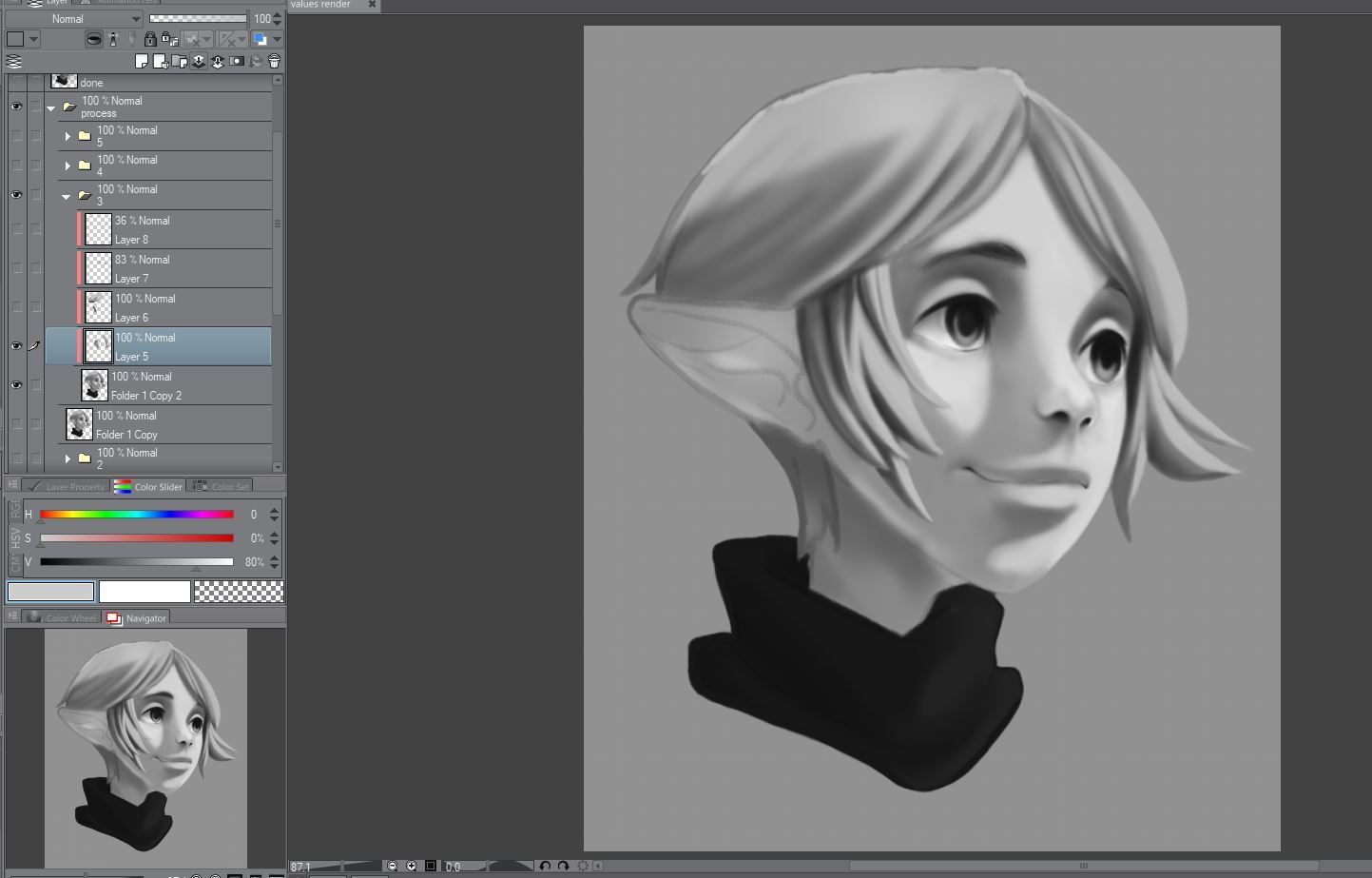Rotate canvas right with clockwise arrow

tap(563, 866)
